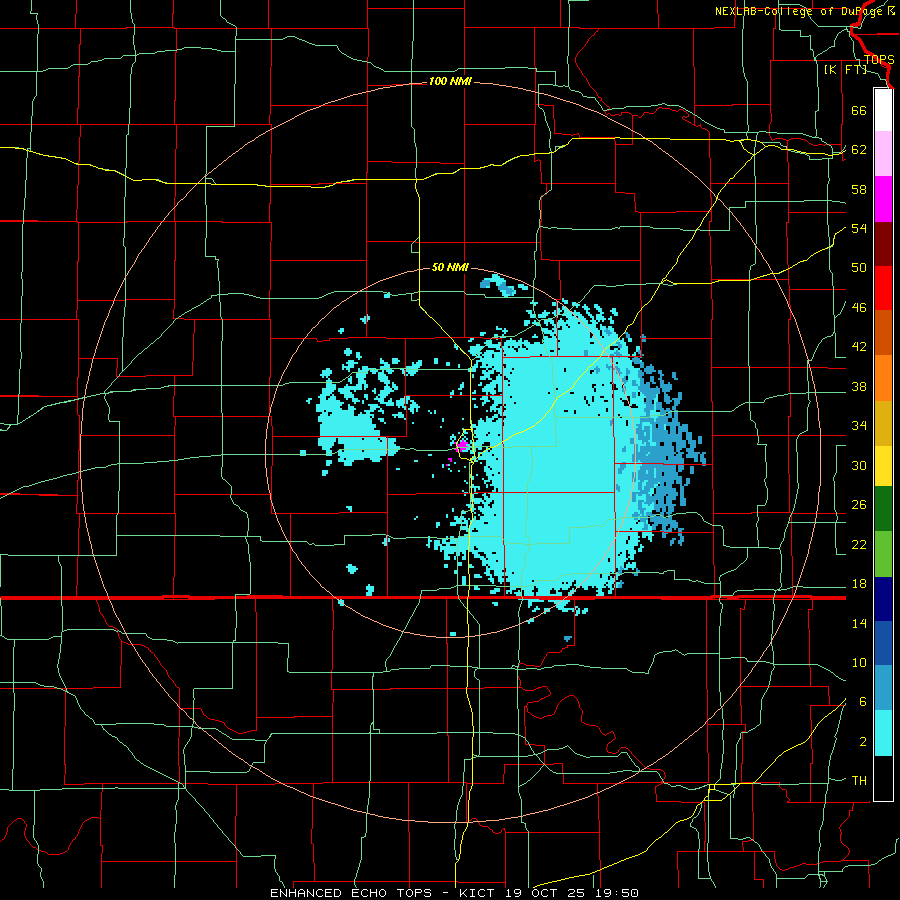The height and width of the screenshot is (900, 900).
Task: Click the TOPS legend title
Action: coord(879,60)
